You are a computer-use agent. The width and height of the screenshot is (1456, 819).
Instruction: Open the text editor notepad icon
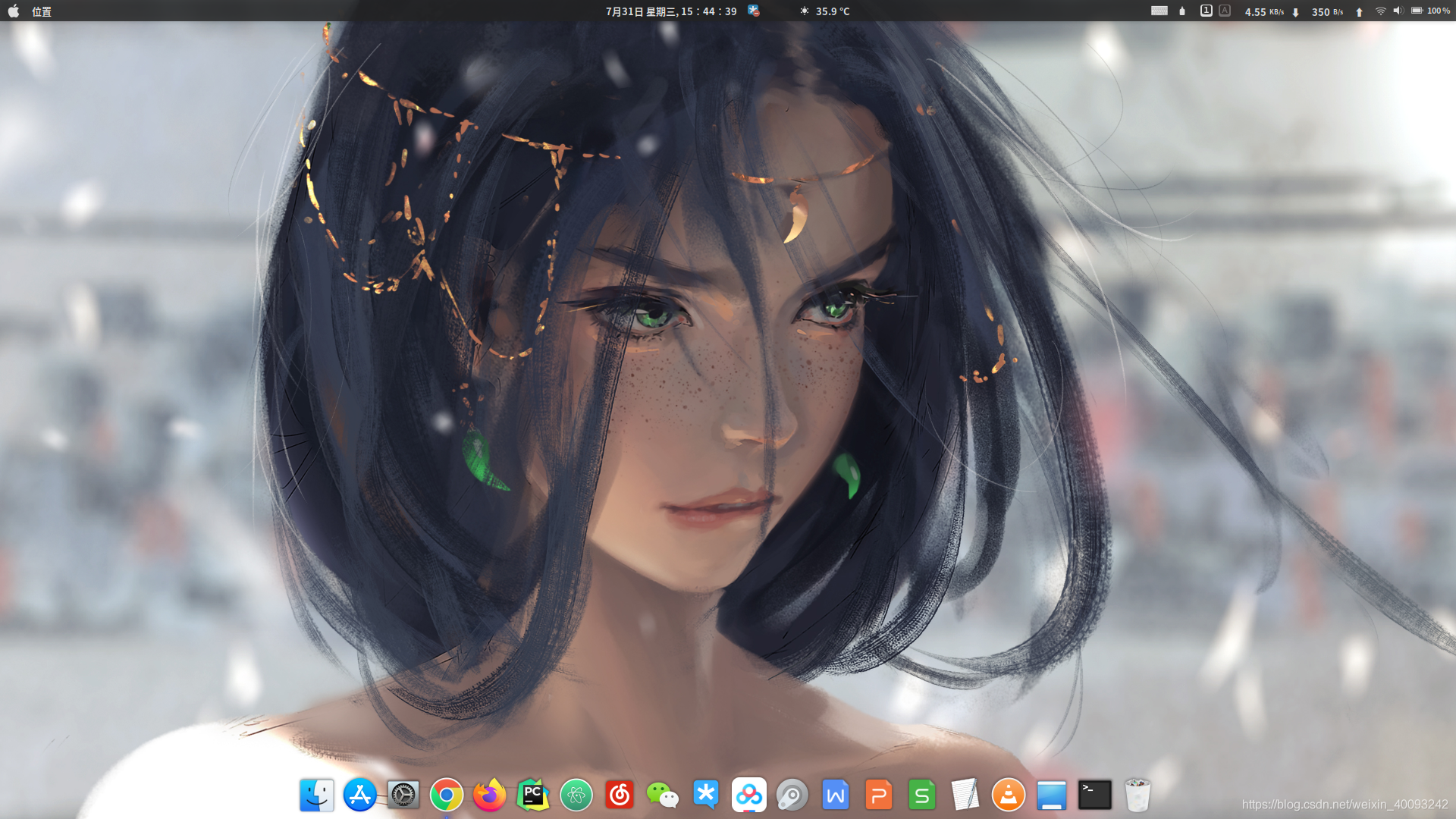[x=965, y=795]
